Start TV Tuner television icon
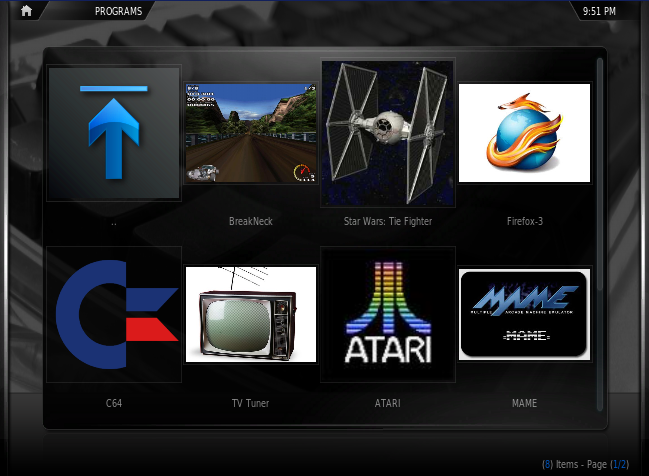This screenshot has width=649, height=476. 251,315
